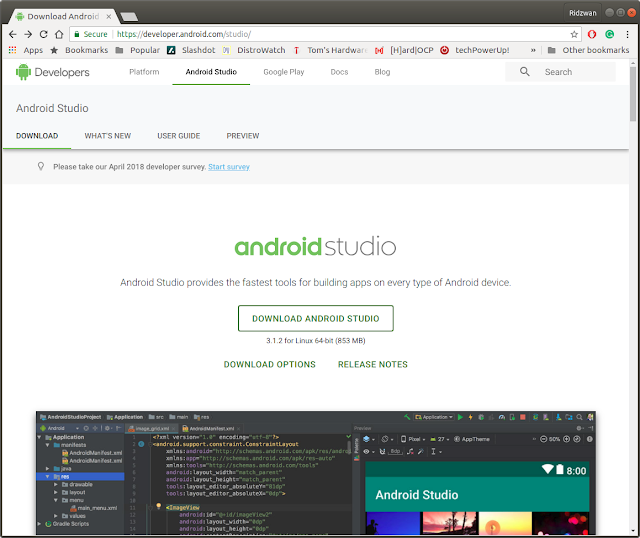Viewport: 640px width, 538px height.
Task: Open a new tab with the tab button
Action: (129, 17)
